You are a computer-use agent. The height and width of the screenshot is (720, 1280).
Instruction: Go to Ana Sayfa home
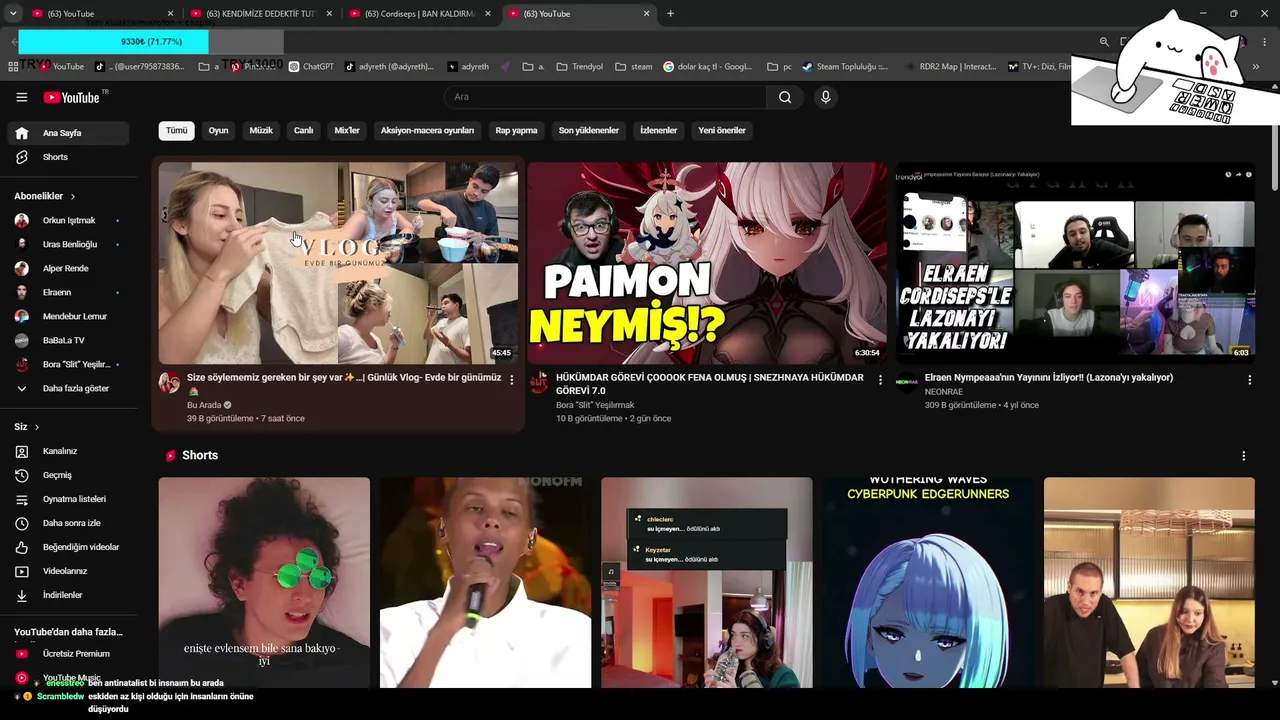[68, 133]
